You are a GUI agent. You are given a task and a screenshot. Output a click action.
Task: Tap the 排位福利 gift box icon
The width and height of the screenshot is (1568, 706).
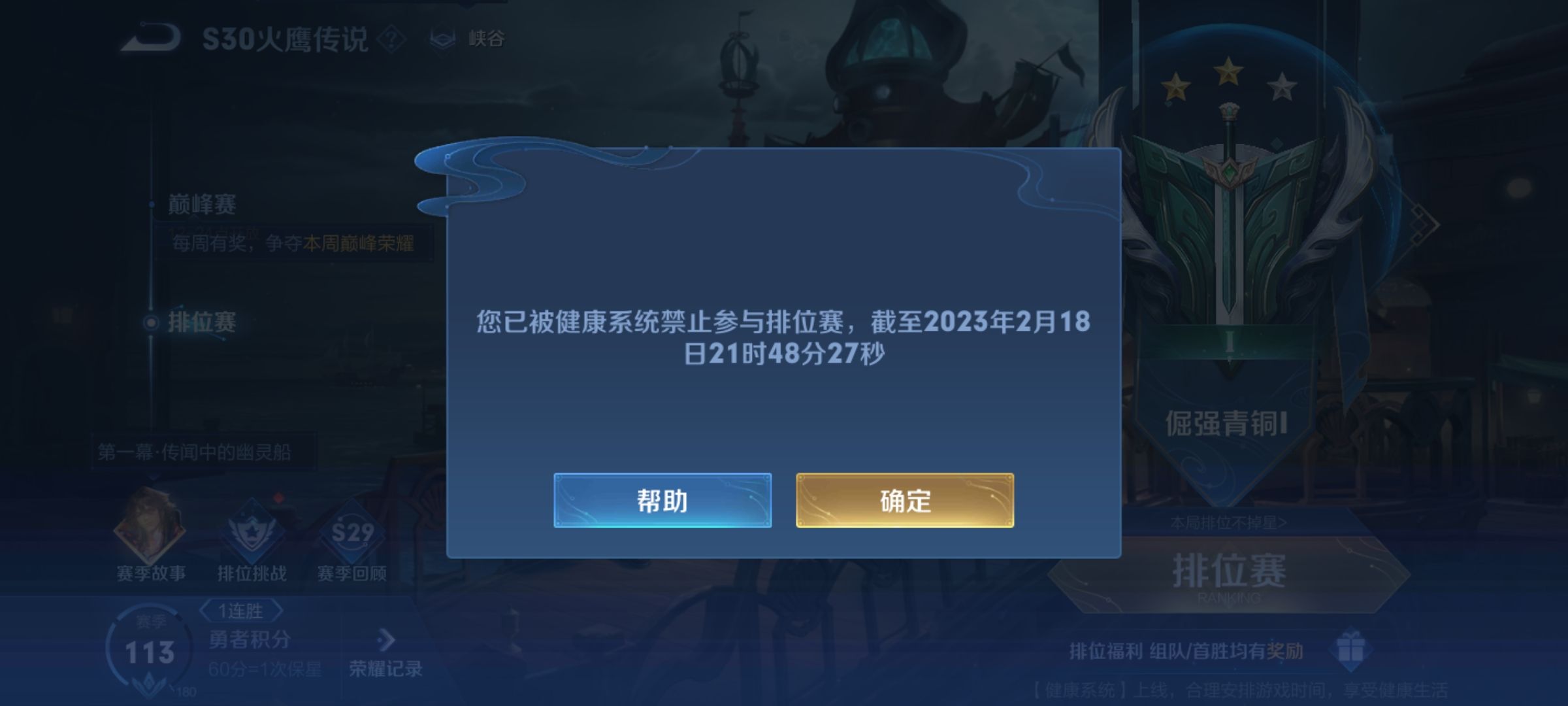1350,649
